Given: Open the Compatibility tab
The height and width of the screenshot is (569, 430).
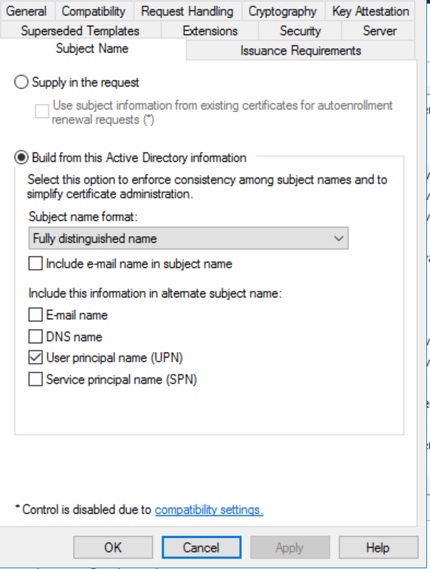Looking at the screenshot, I should point(94,11).
